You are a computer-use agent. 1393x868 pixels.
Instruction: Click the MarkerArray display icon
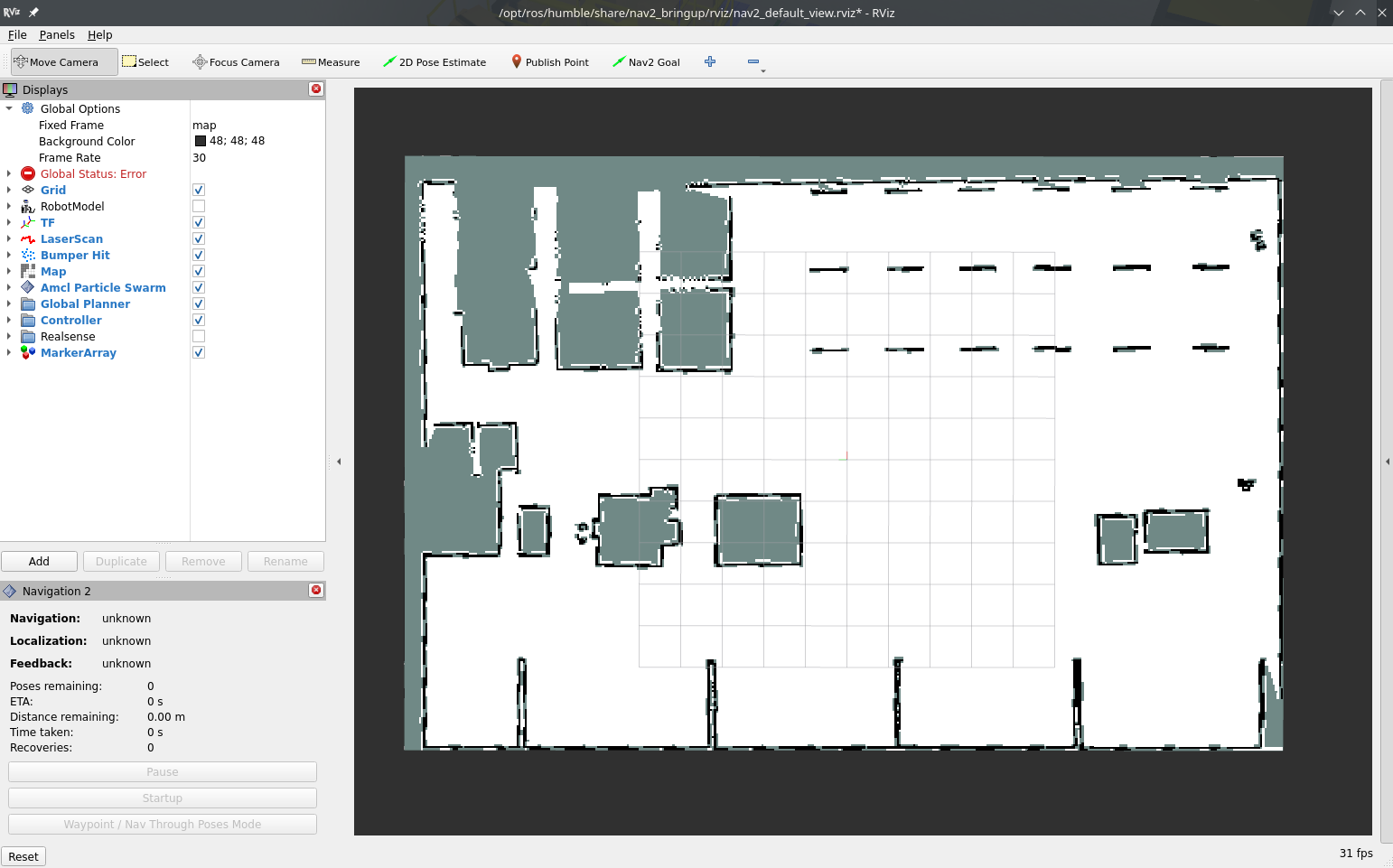(28, 352)
